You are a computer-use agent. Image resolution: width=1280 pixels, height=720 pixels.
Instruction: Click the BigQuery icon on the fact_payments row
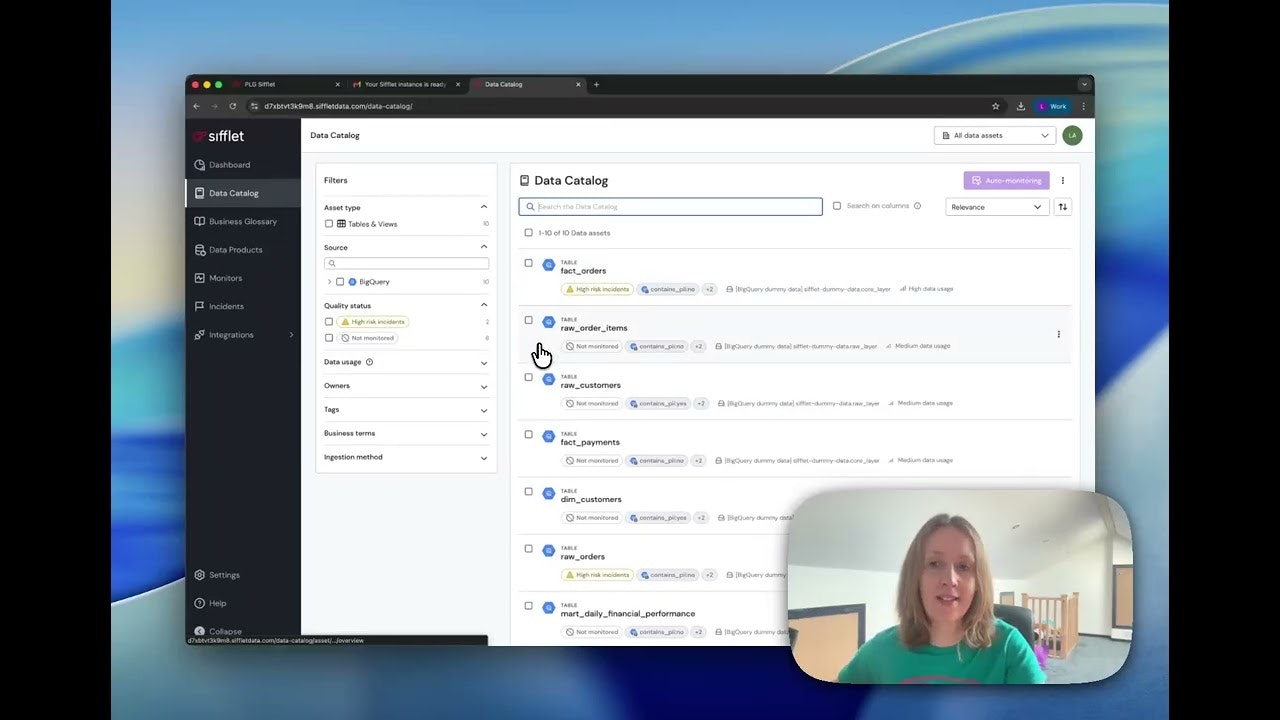(548, 436)
